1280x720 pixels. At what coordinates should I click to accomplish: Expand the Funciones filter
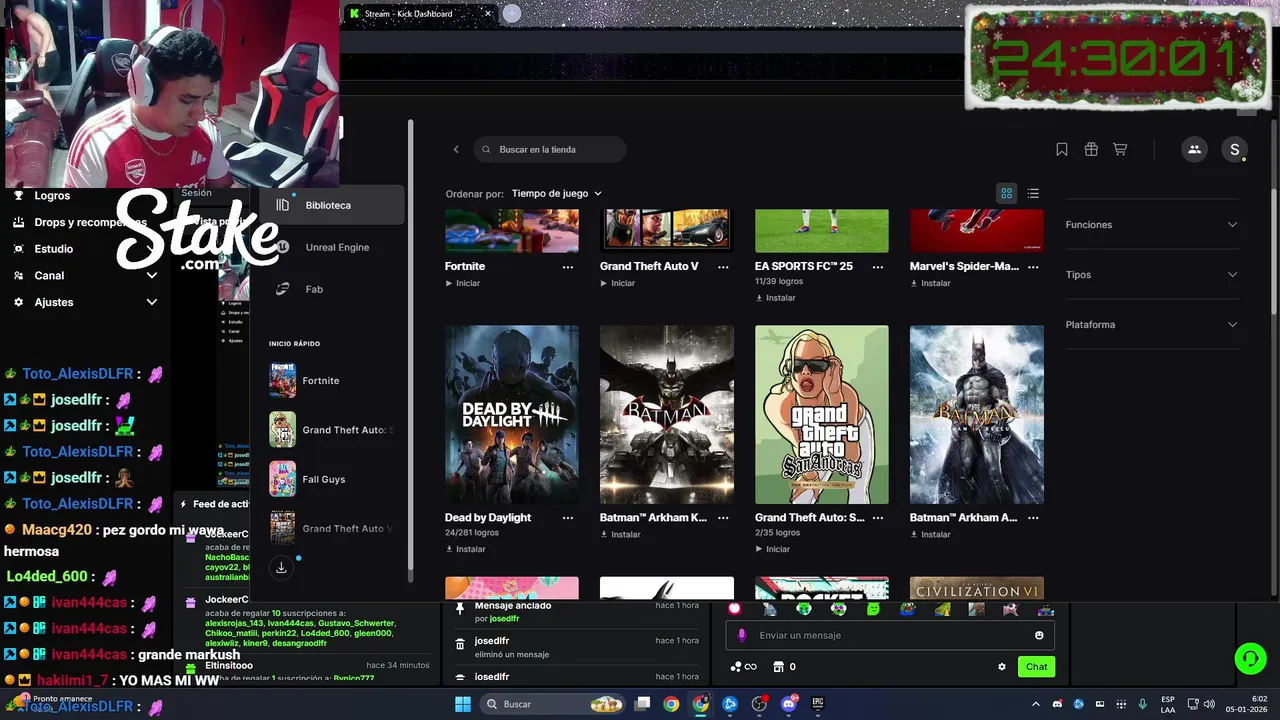coord(1152,225)
